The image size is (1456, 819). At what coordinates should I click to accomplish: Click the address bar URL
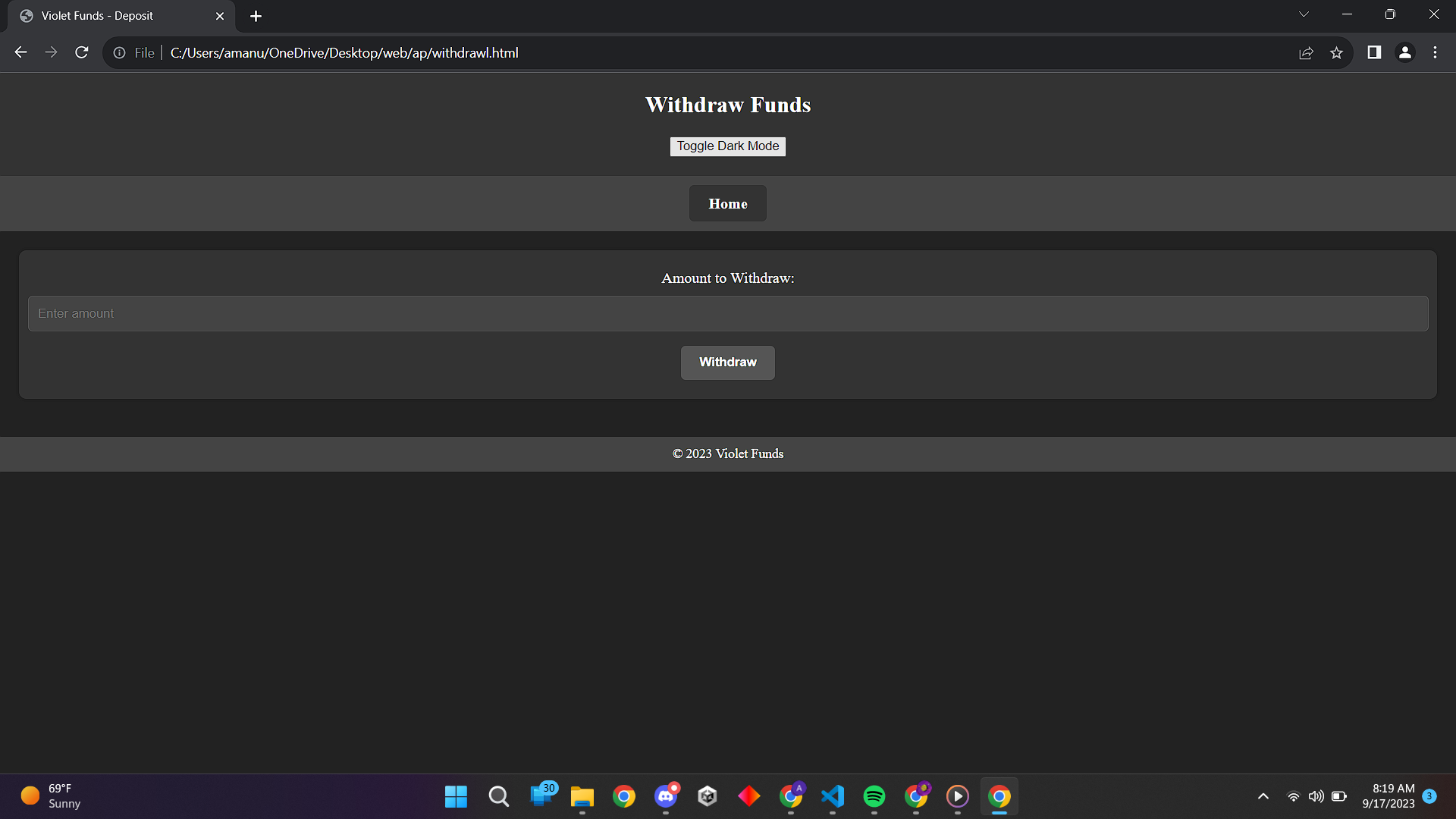[344, 52]
